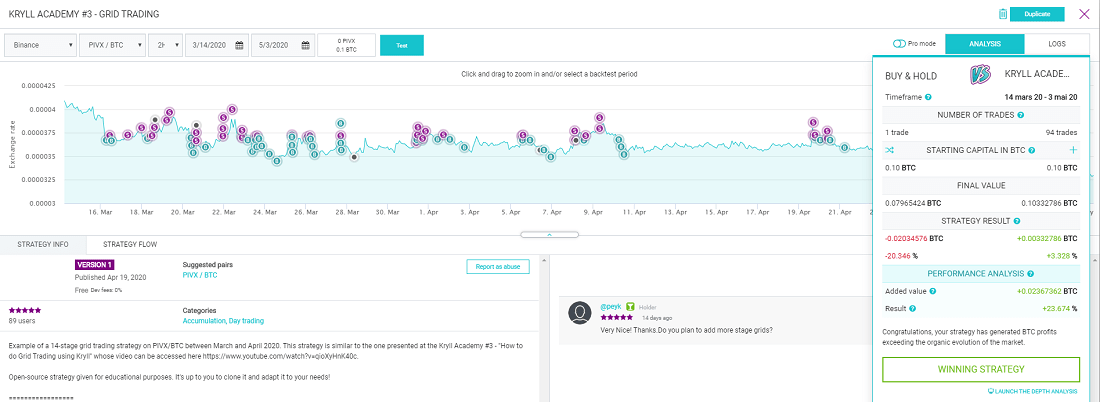Select the STRATEGY FLOW tab
1100x402 pixels.
pyautogui.click(x=130, y=244)
